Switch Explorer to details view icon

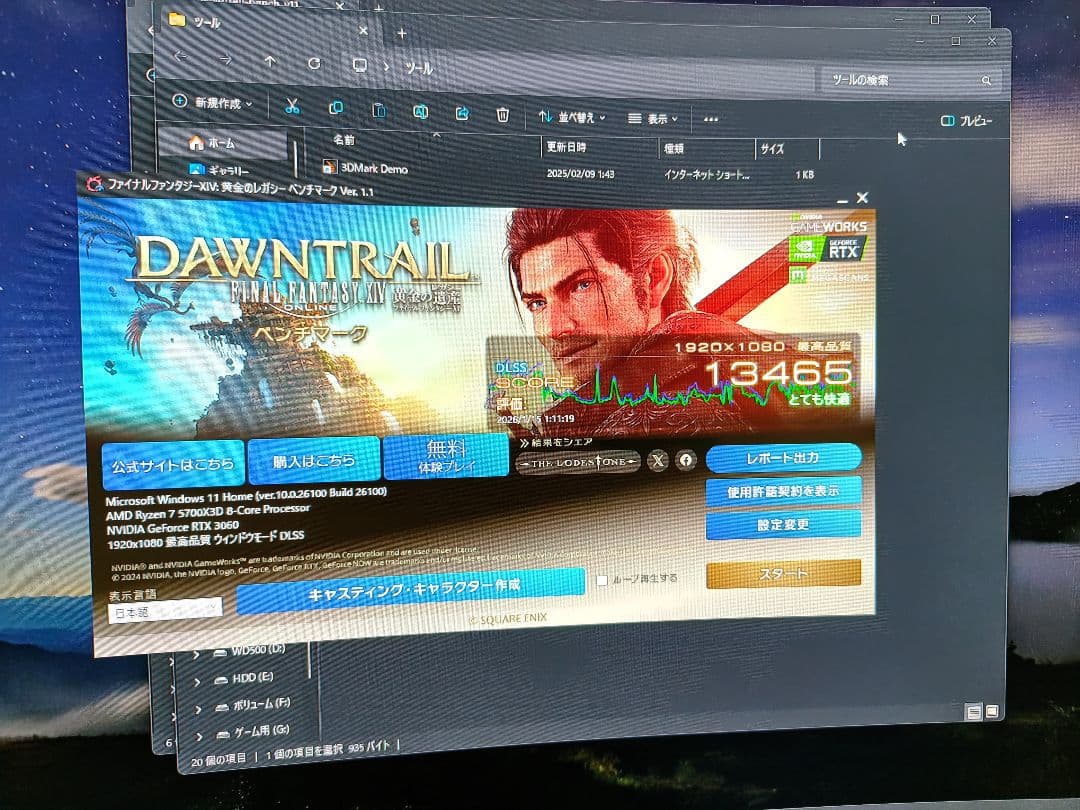tap(974, 712)
